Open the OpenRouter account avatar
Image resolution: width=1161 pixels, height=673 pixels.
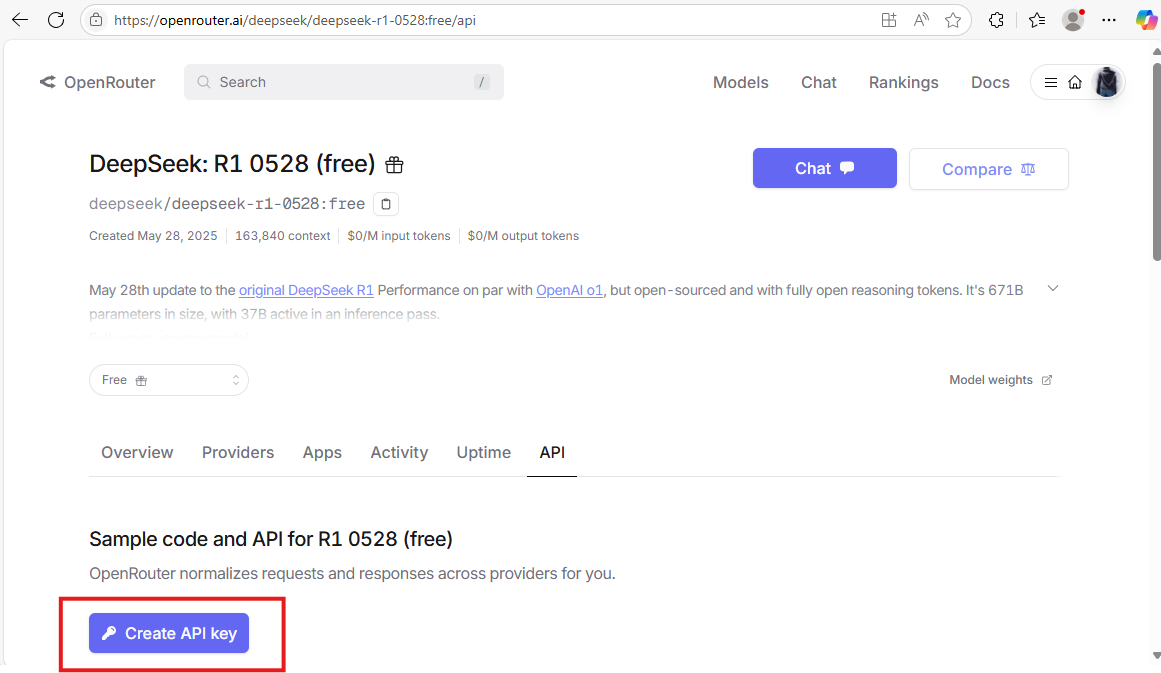click(1107, 82)
